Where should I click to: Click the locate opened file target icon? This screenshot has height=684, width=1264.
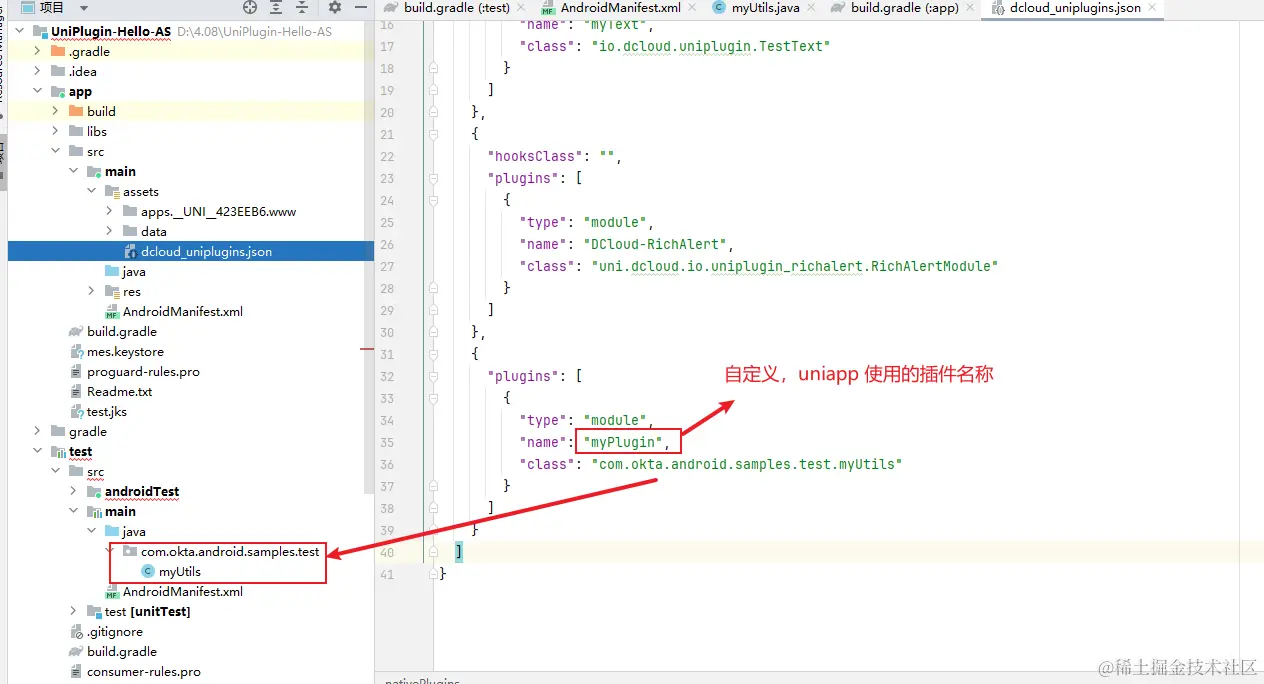coord(250,7)
